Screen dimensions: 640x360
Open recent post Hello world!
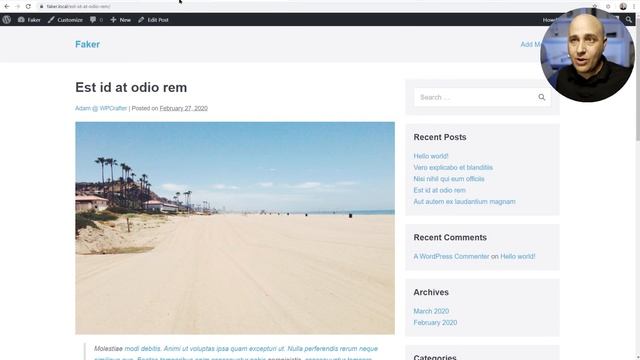click(x=431, y=156)
